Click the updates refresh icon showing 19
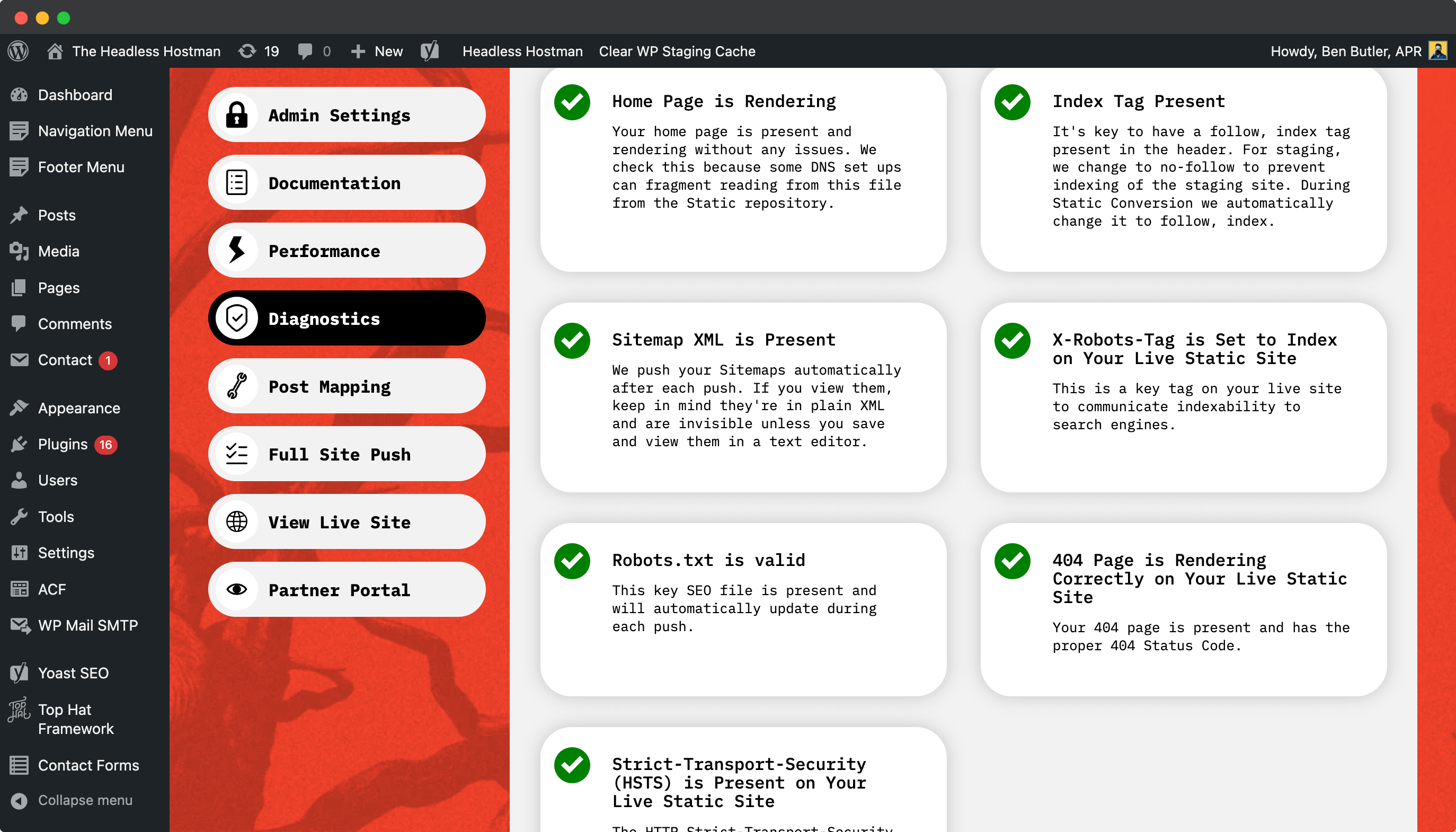Image resolution: width=1456 pixels, height=832 pixels. pos(247,51)
